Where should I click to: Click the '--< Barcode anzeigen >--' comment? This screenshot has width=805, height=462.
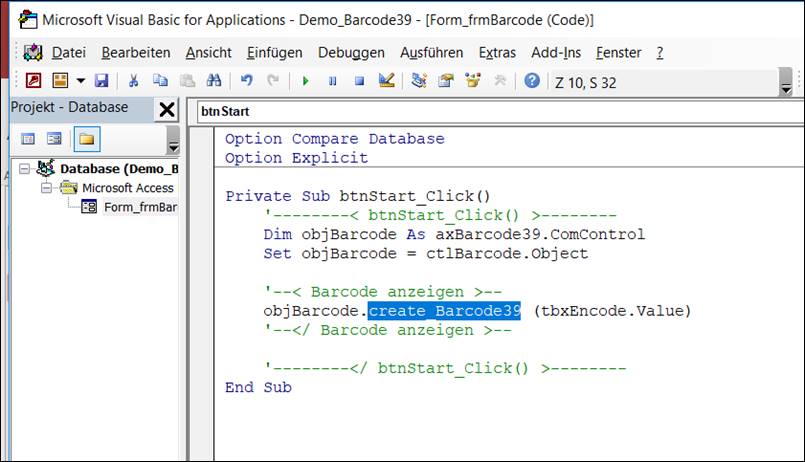pyautogui.click(x=382, y=292)
